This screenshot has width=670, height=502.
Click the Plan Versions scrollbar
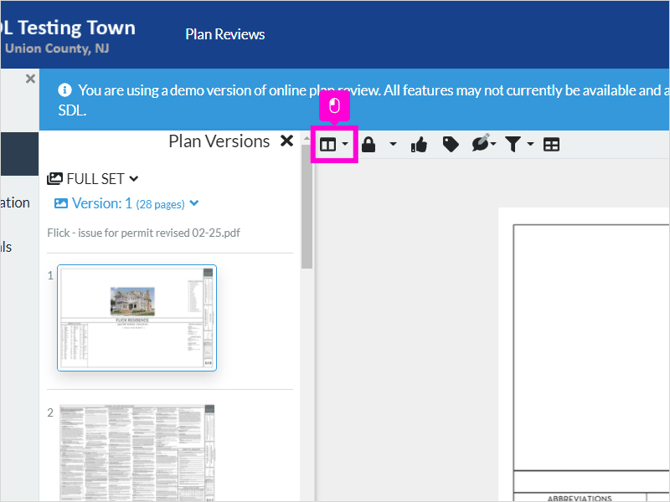click(306, 207)
